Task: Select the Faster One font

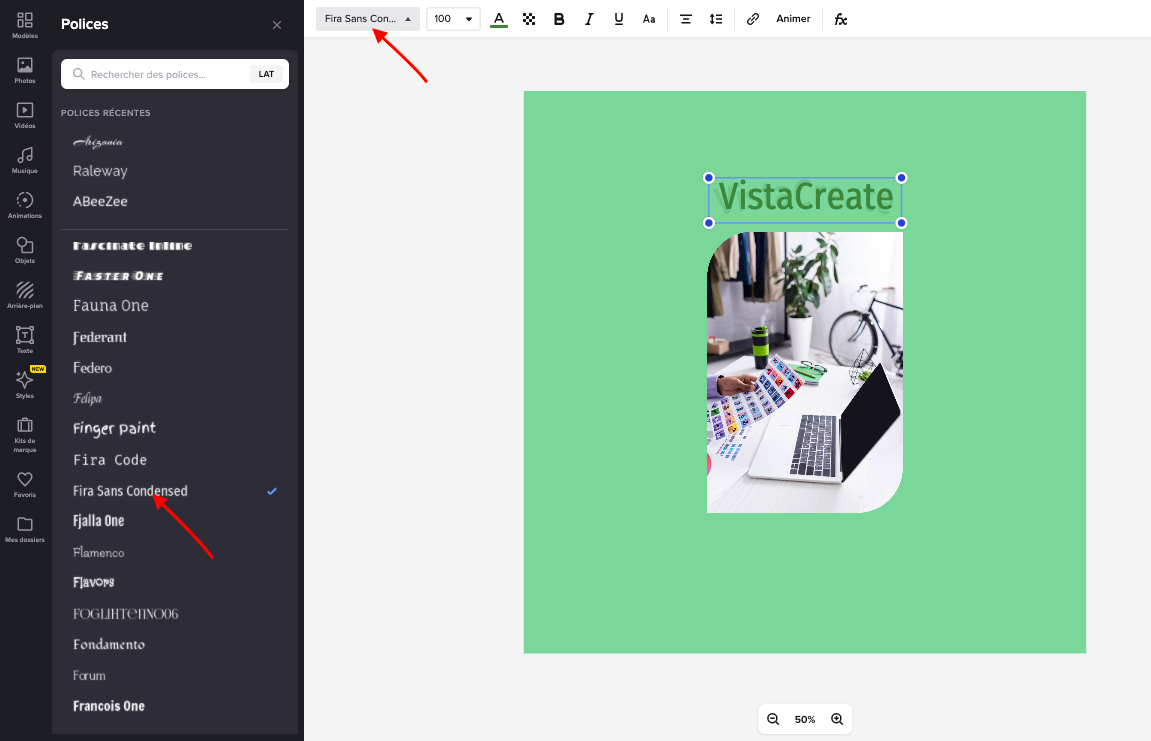Action: point(118,276)
